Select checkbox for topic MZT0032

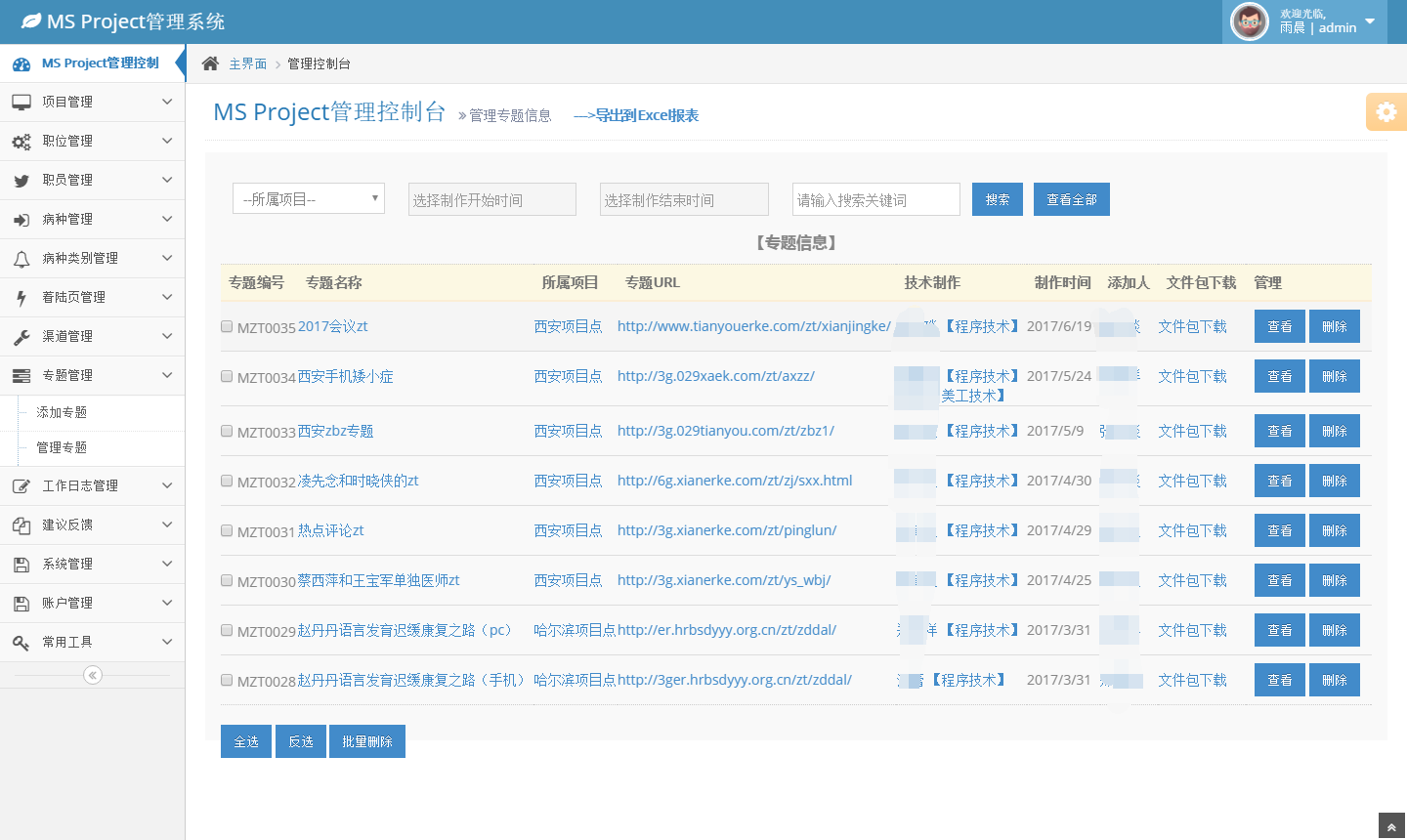227,481
